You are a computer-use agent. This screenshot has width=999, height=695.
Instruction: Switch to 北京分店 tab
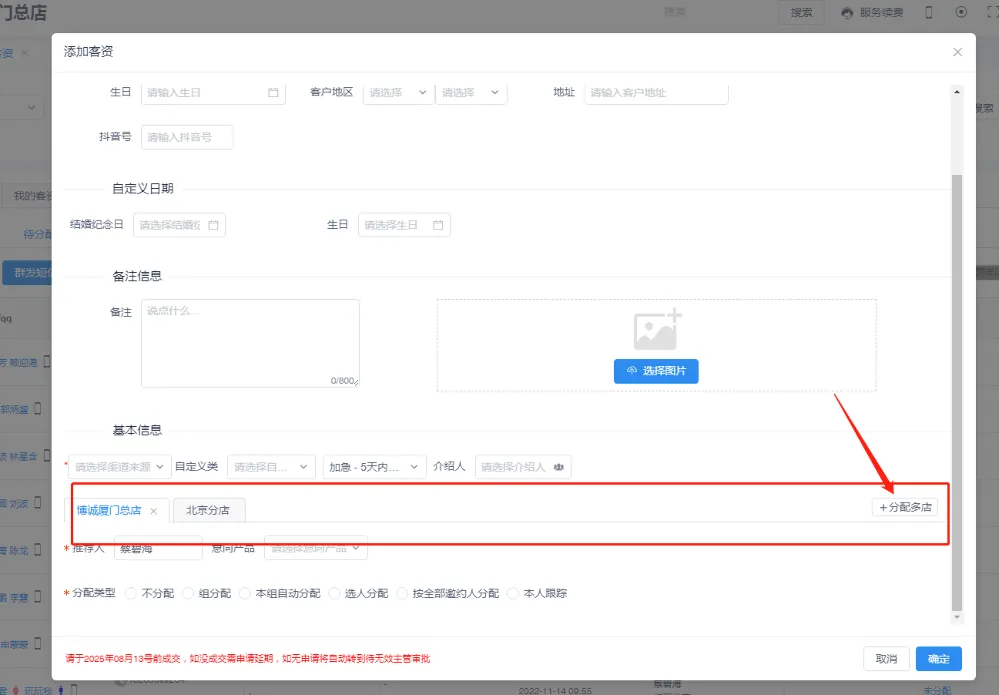click(x=208, y=510)
